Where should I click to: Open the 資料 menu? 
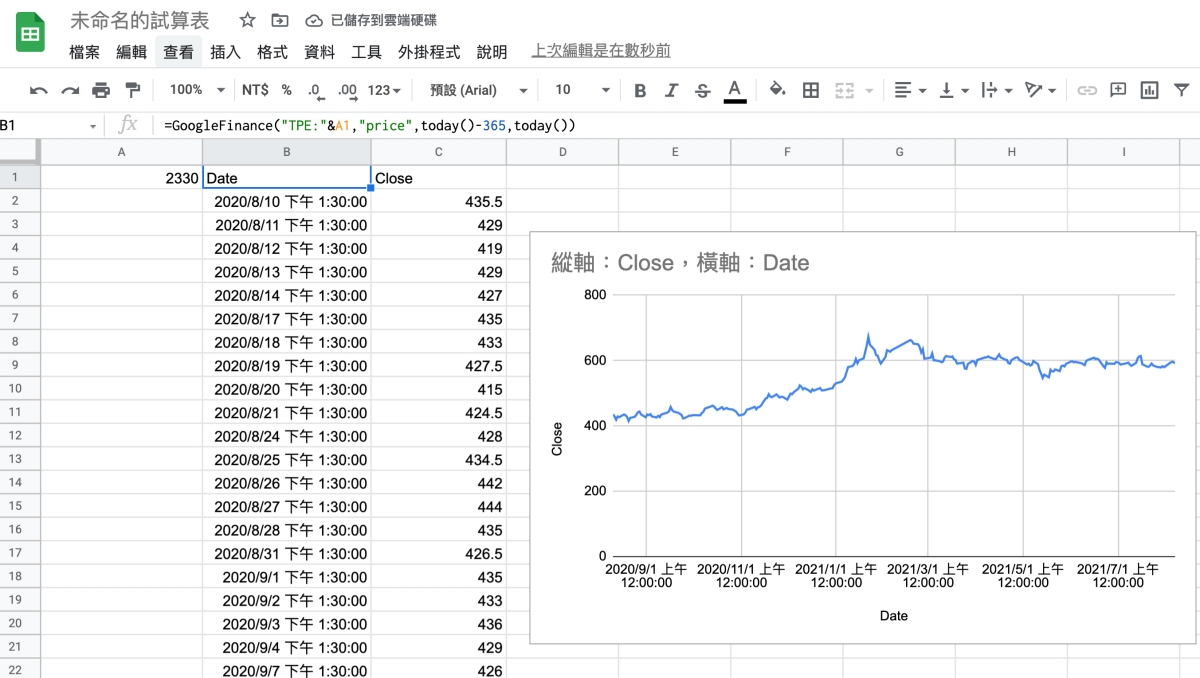pos(319,52)
